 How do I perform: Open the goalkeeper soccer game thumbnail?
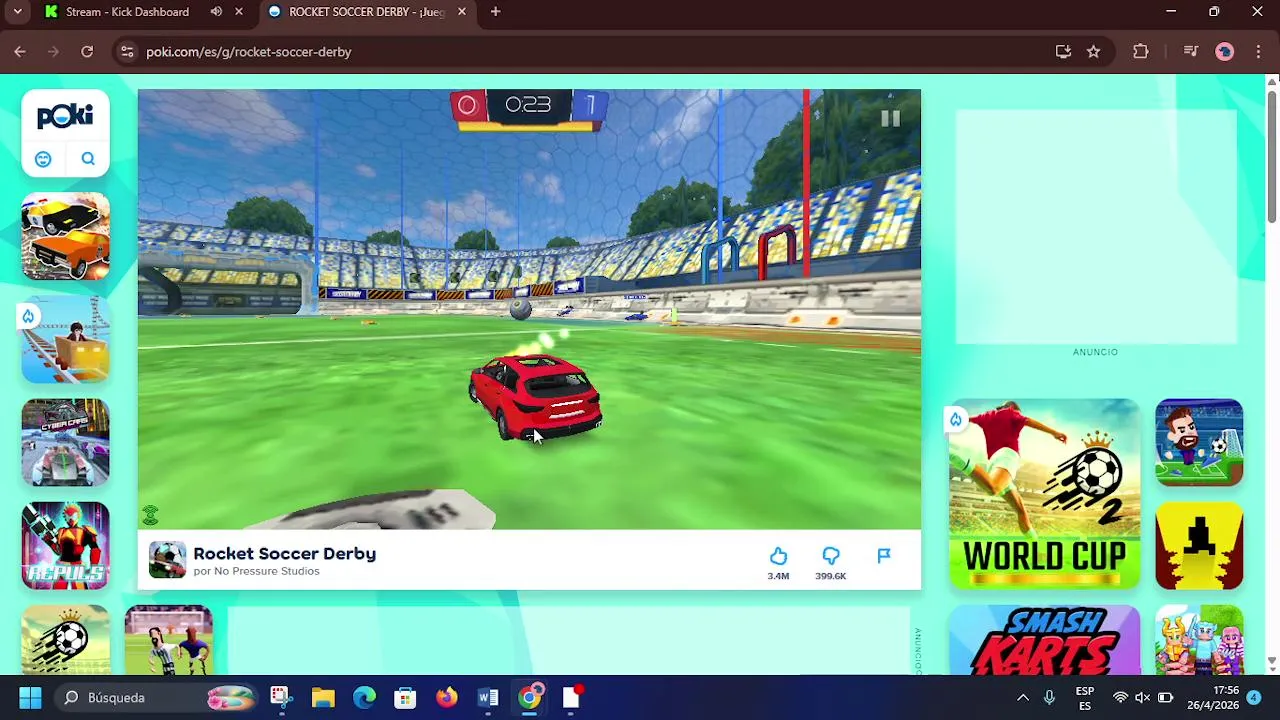pyautogui.click(x=168, y=640)
